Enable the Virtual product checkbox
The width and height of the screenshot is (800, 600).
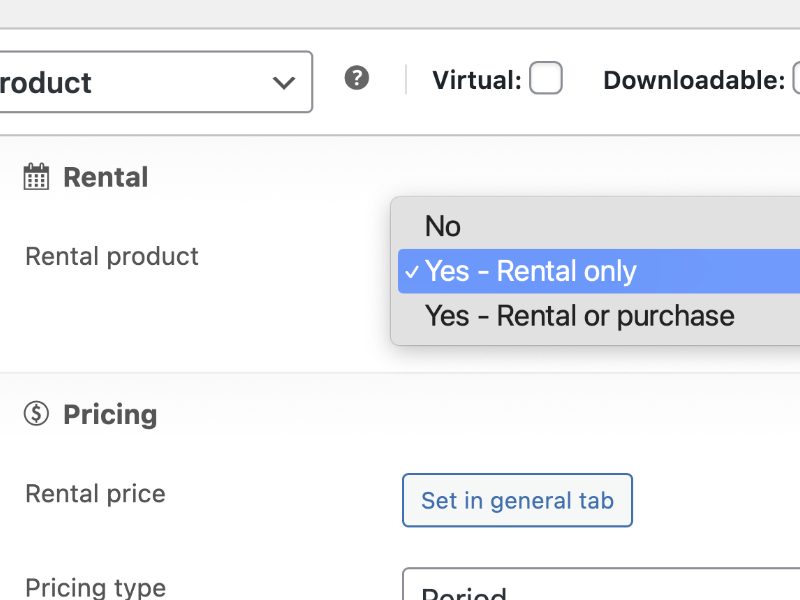[546, 77]
